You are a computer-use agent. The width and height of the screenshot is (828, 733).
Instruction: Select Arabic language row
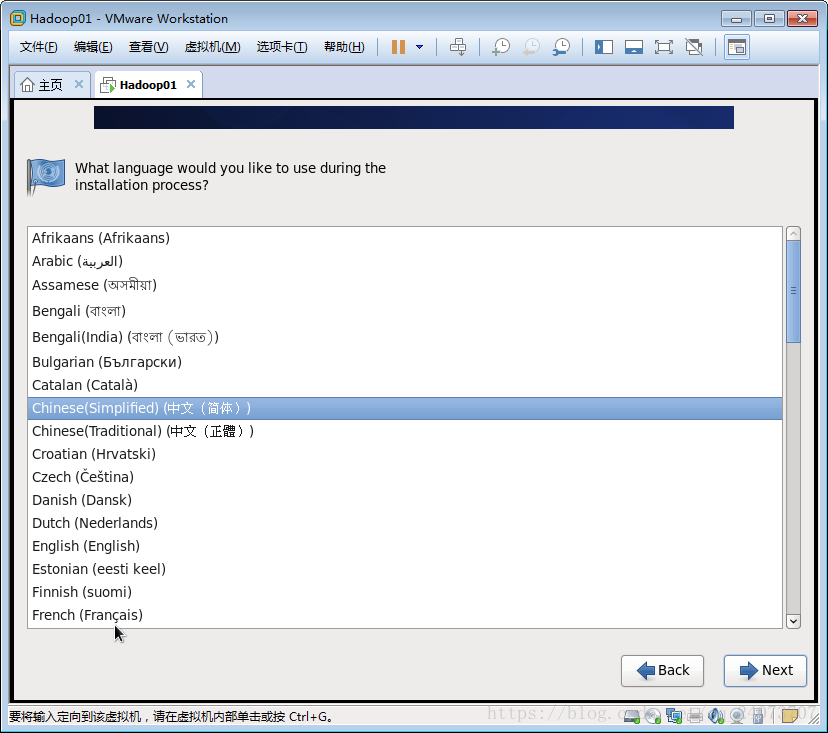(404, 261)
